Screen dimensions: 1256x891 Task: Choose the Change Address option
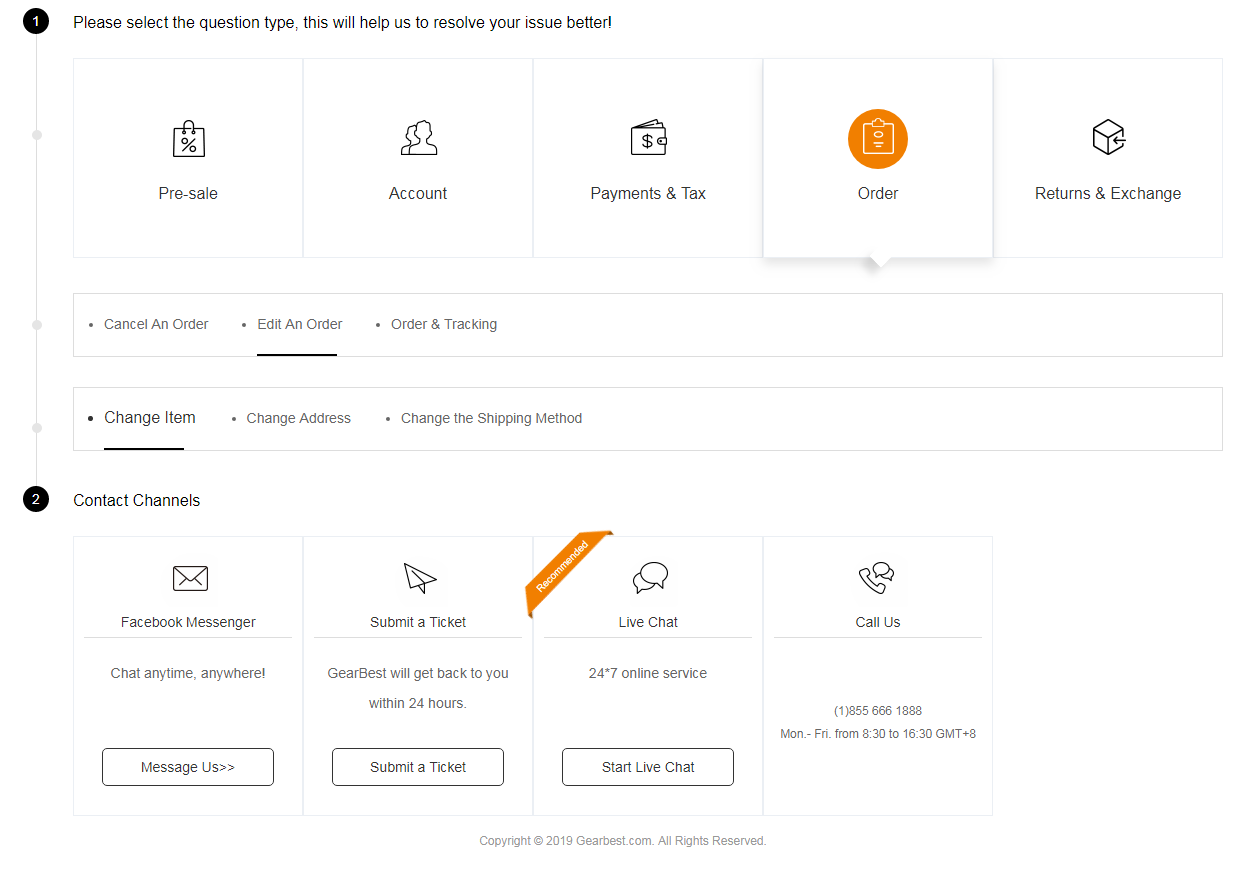pyautogui.click(x=298, y=418)
